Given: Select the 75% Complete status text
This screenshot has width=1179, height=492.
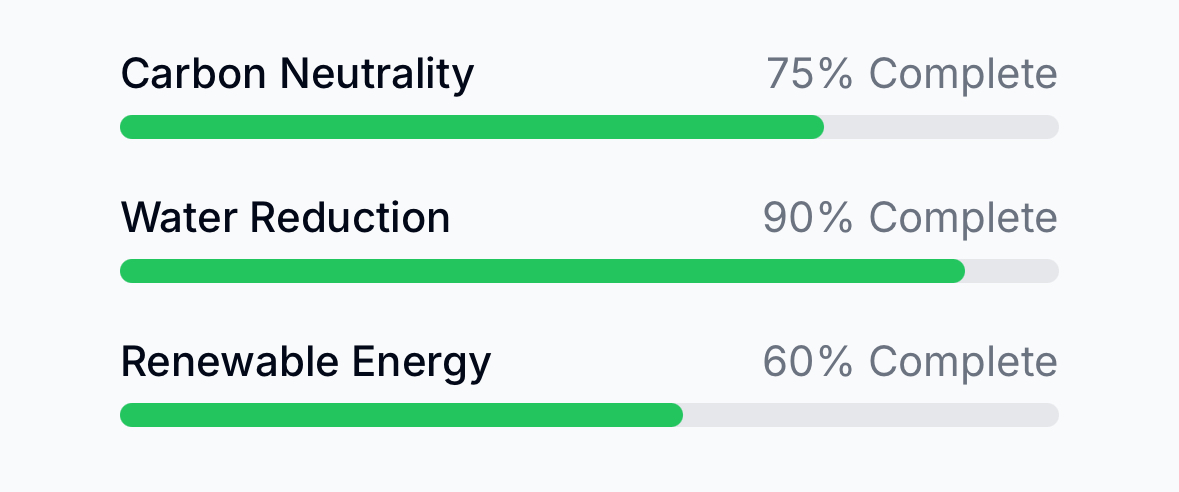Looking at the screenshot, I should click(912, 74).
